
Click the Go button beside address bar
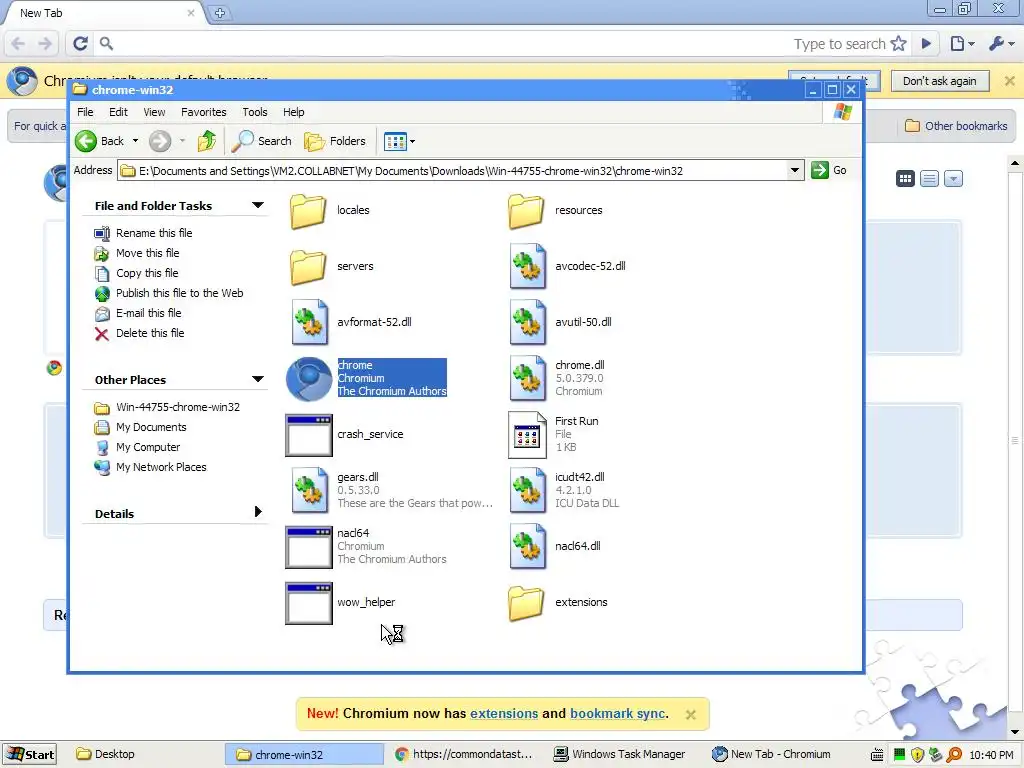(x=829, y=170)
